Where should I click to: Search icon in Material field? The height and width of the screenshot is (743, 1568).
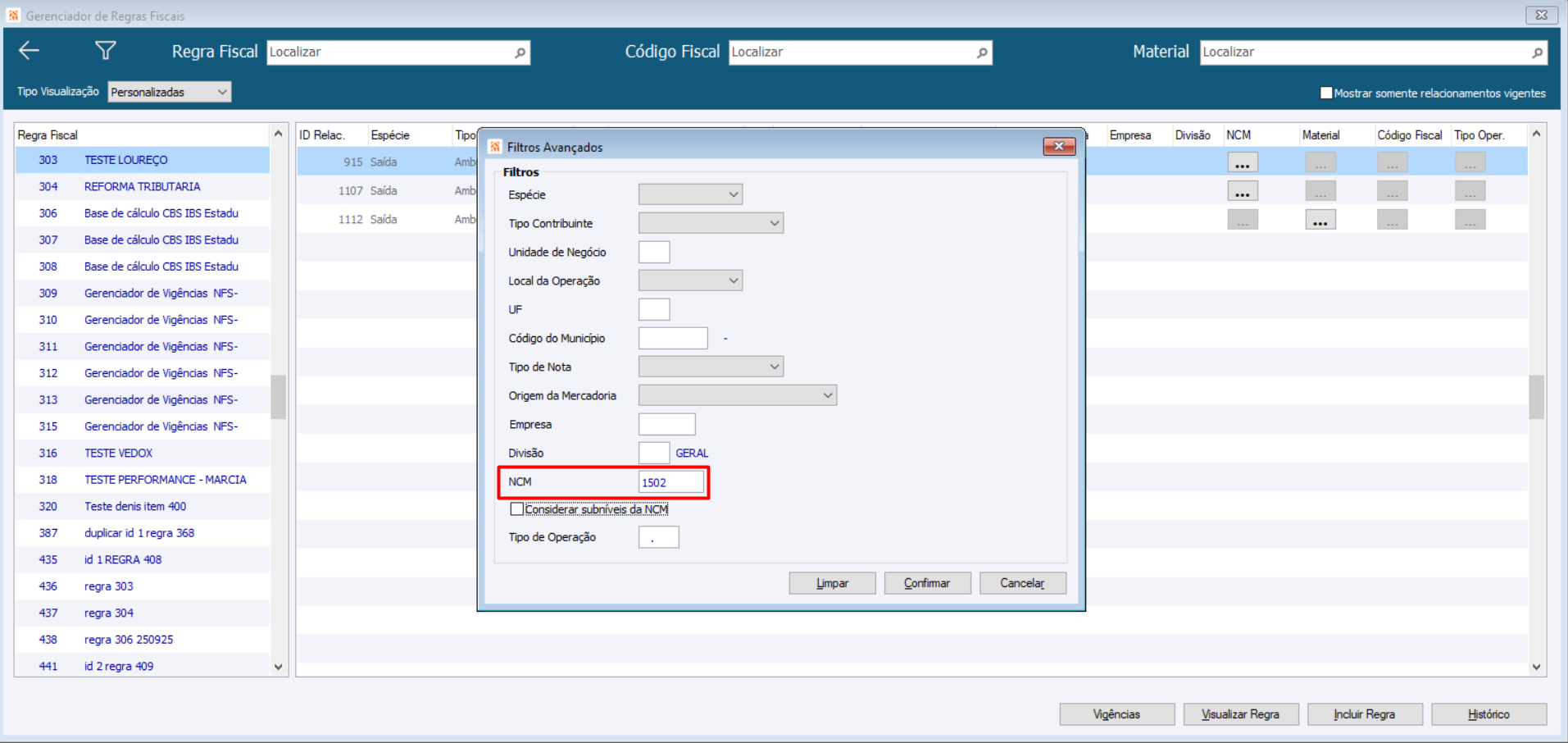click(1537, 52)
